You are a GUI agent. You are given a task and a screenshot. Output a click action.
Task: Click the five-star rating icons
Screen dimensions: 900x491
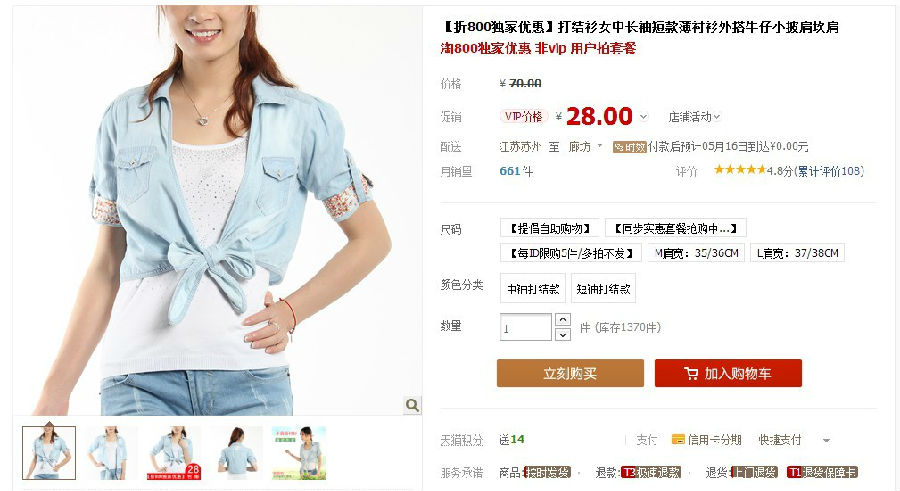pyautogui.click(x=739, y=169)
